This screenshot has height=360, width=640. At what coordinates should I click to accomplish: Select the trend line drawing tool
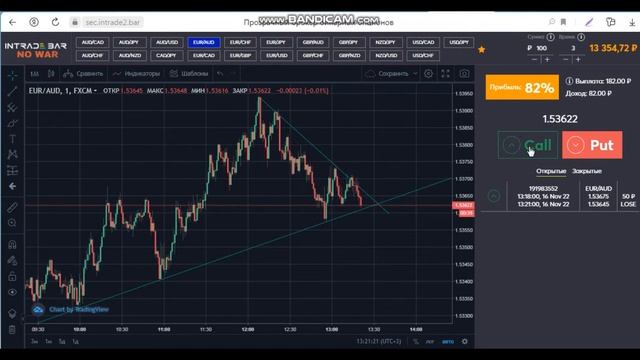coord(13,91)
